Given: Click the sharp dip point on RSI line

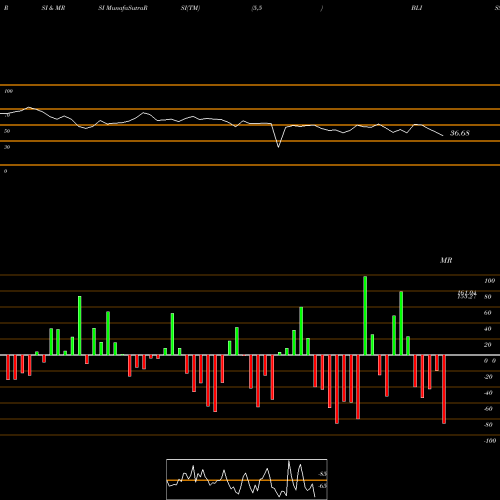Looking at the screenshot, I should pyautogui.click(x=278, y=146).
